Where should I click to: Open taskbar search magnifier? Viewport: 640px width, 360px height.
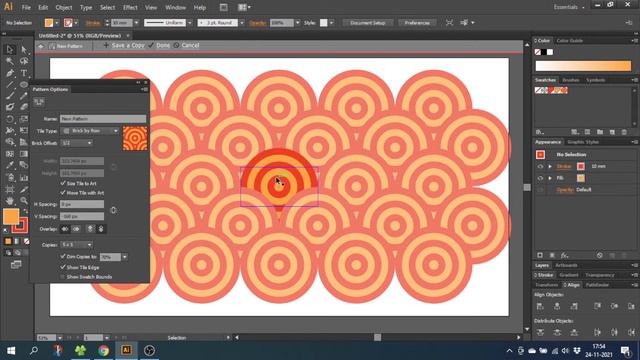(x=34, y=350)
